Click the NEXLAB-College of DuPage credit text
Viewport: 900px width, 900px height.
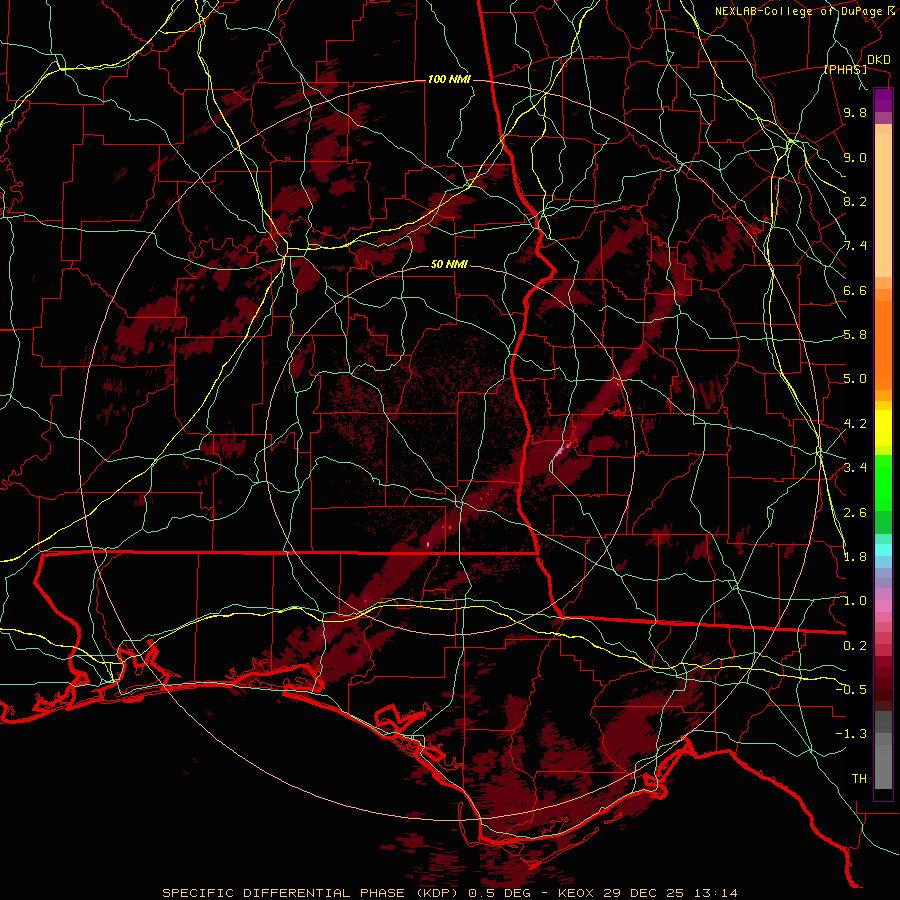pos(801,11)
